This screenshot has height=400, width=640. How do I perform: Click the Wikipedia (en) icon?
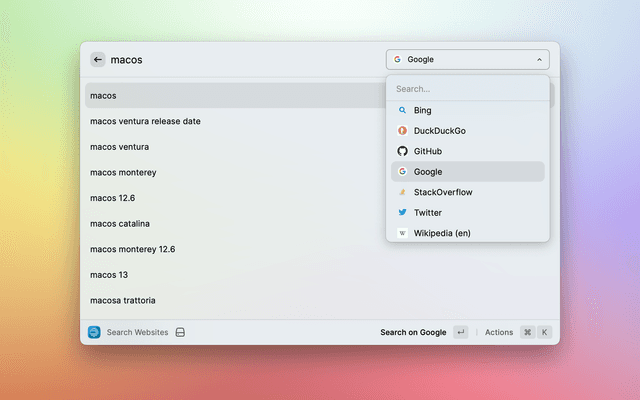click(402, 233)
